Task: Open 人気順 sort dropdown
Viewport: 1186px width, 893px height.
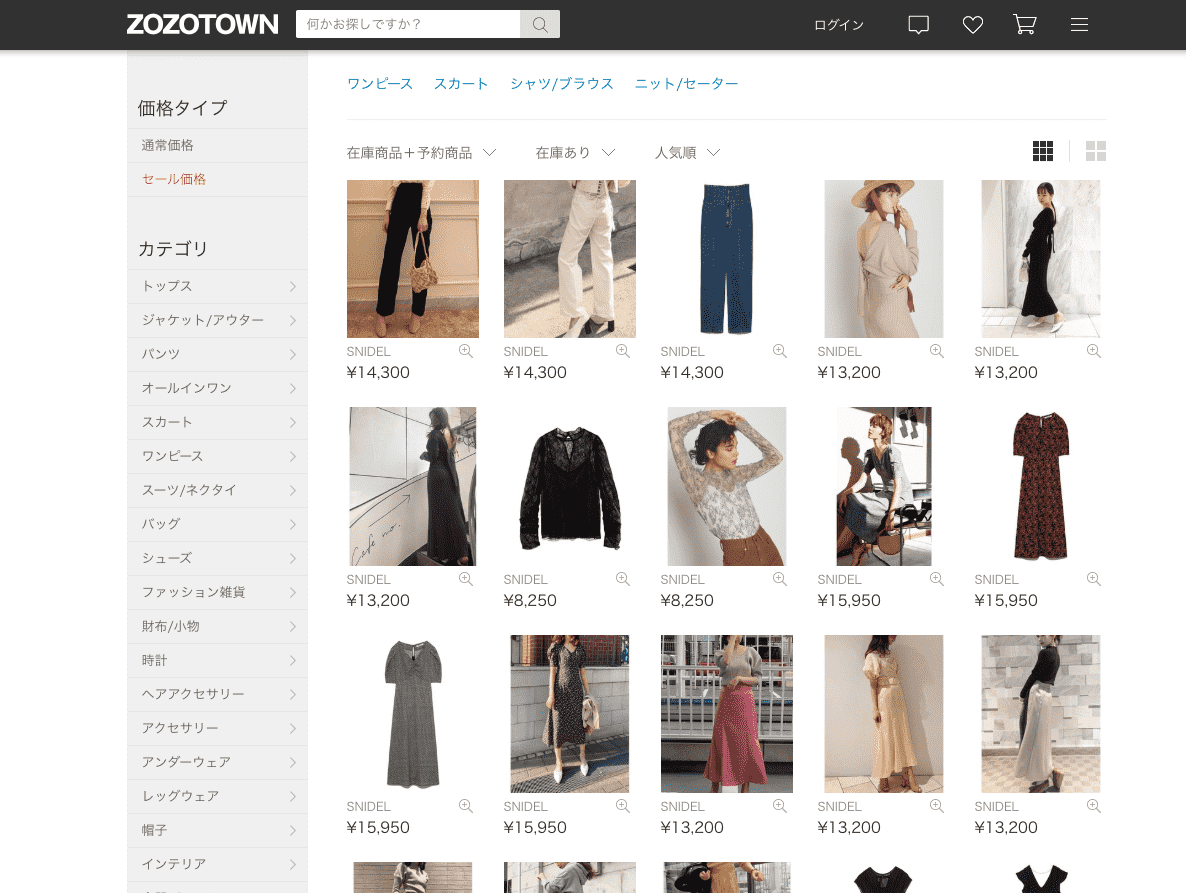Action: coord(687,153)
